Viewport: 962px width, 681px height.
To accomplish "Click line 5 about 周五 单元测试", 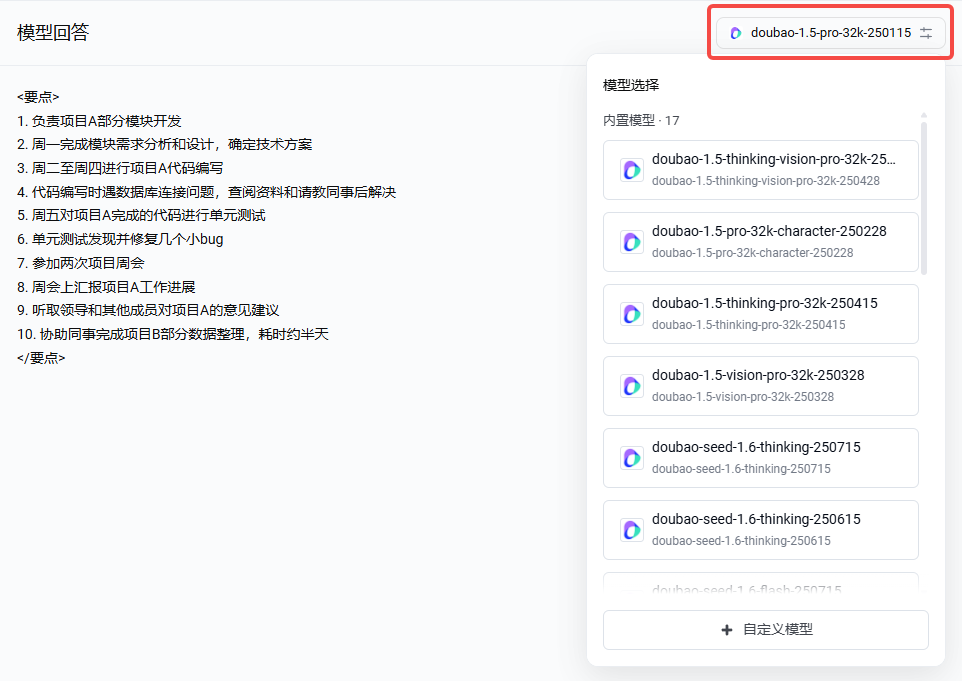I will (x=141, y=215).
